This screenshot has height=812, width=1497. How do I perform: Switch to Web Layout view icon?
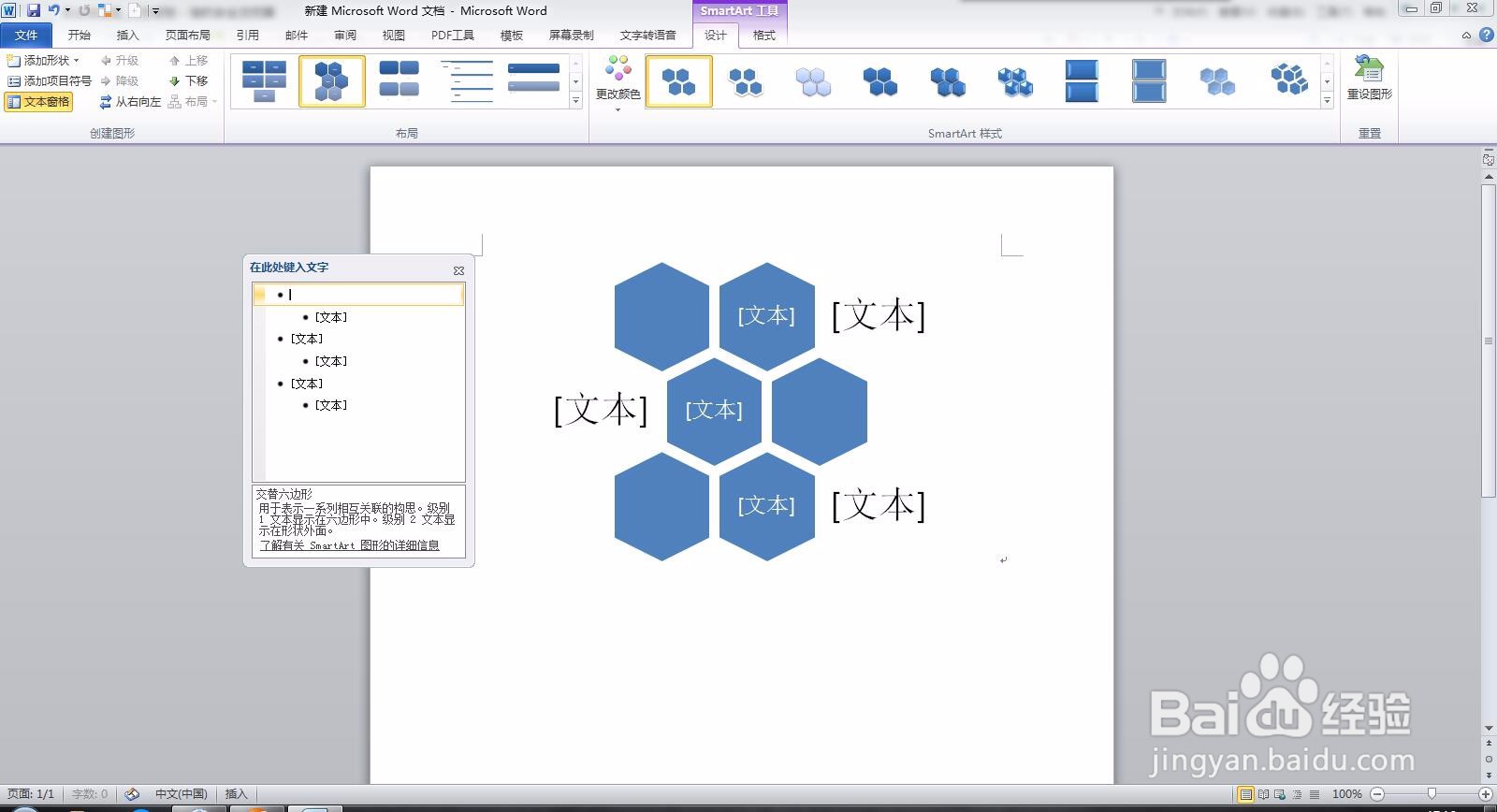[x=1282, y=794]
